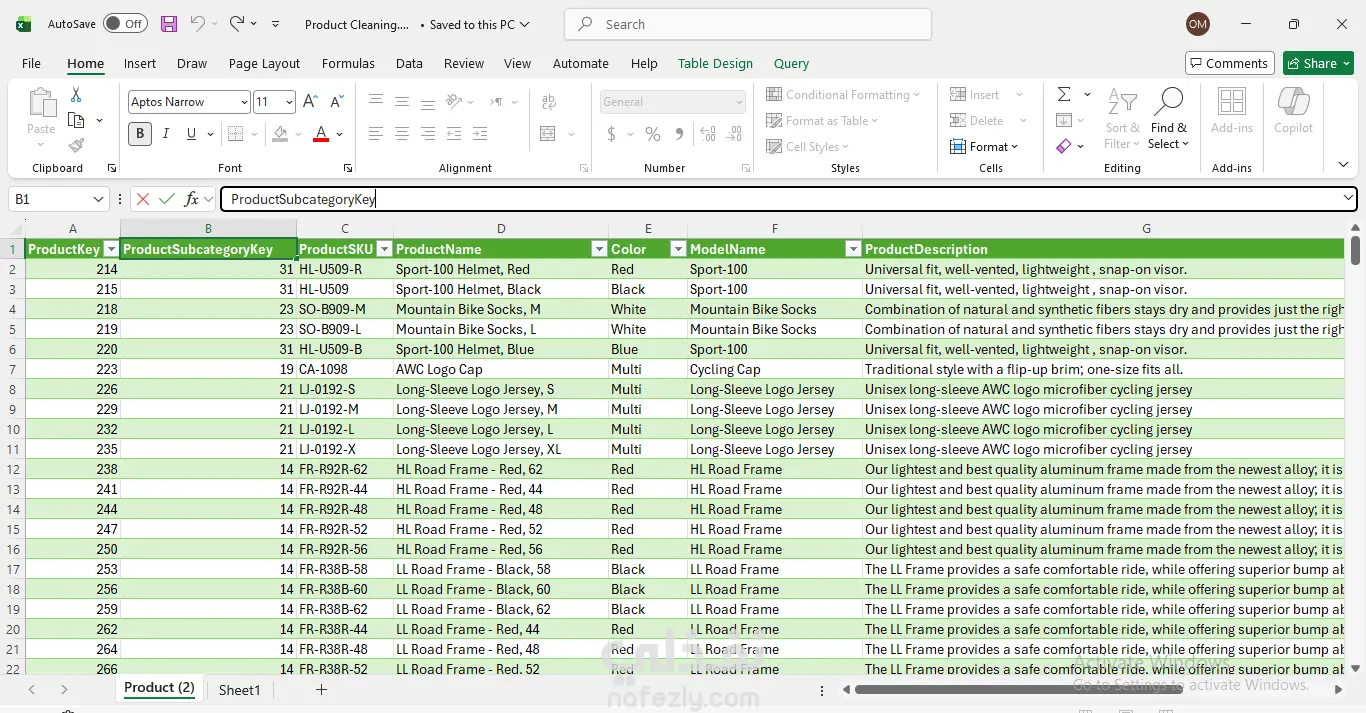Click the red Font Color swatch button
This screenshot has height=713, width=1366.
point(321,134)
